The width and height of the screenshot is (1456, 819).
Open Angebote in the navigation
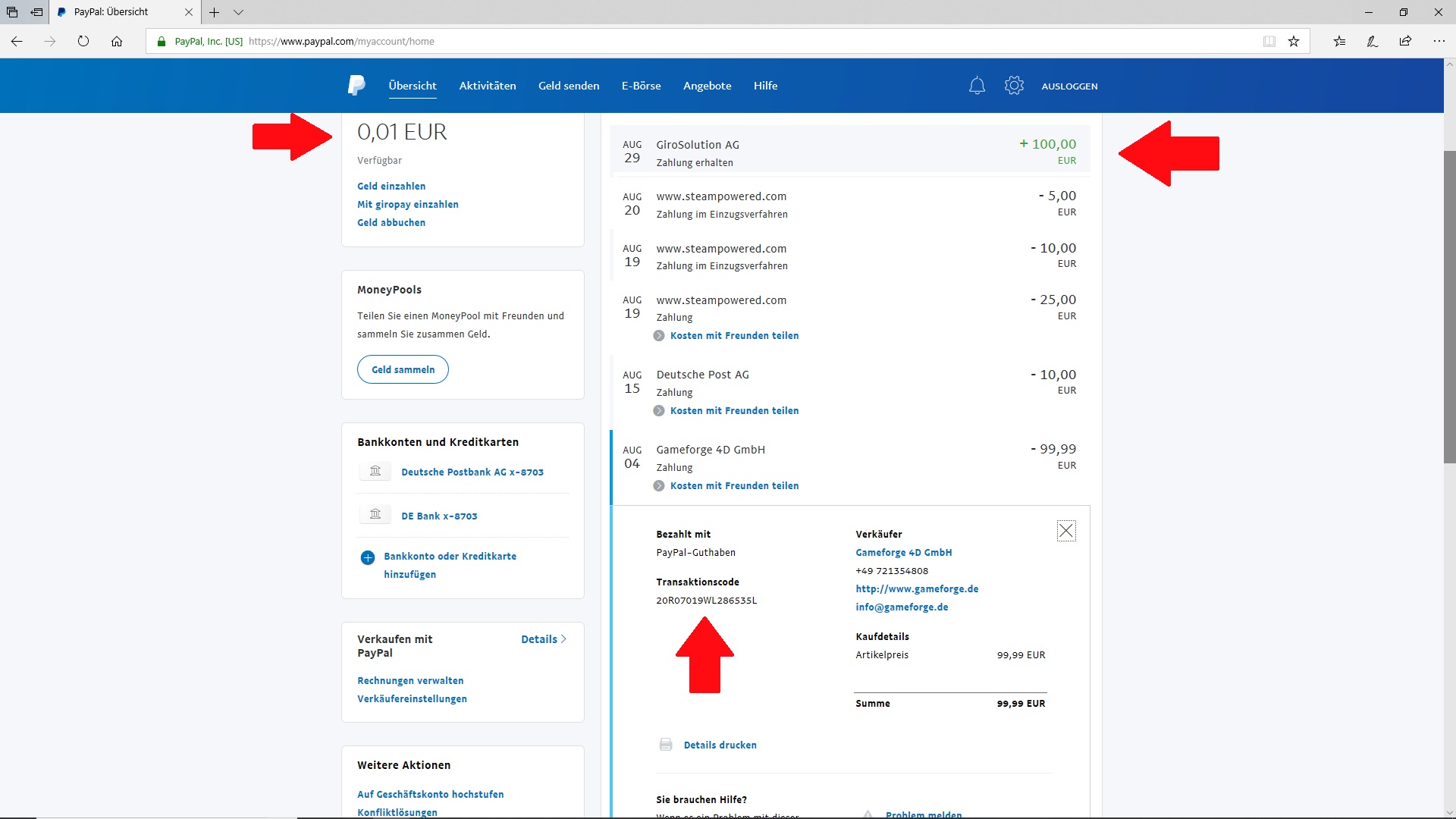click(708, 86)
